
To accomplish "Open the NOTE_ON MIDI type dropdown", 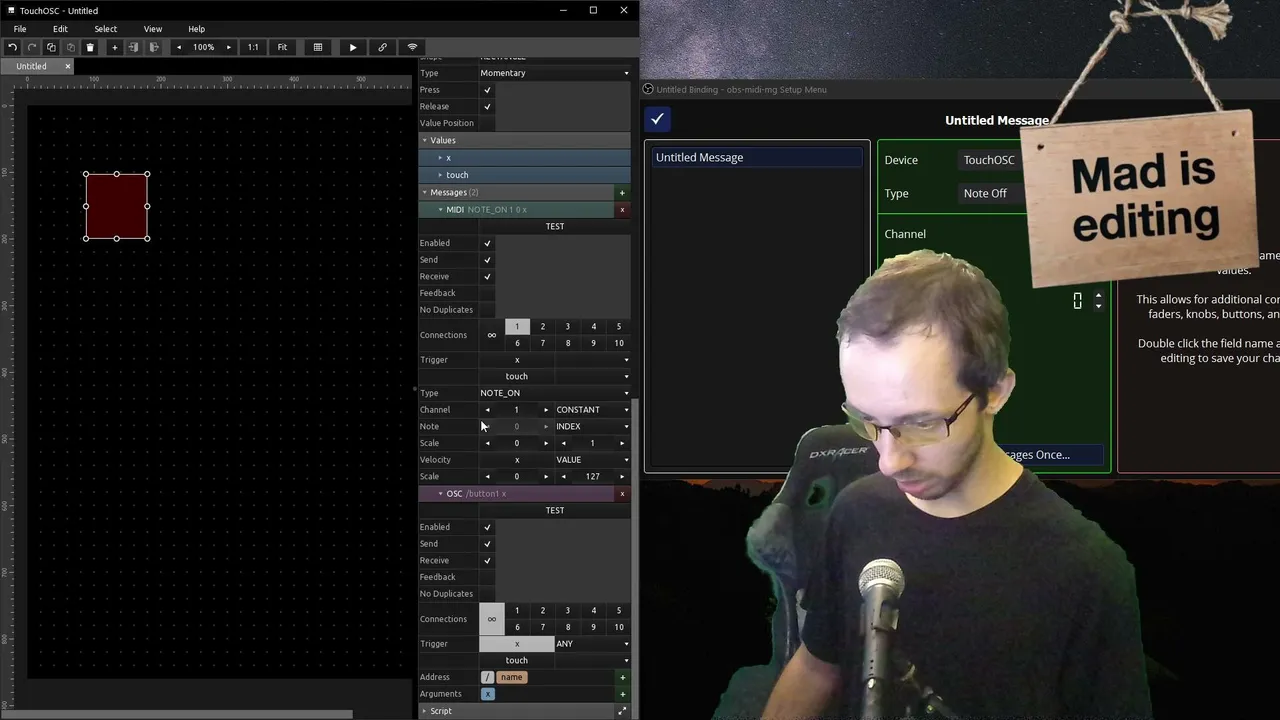I will [555, 393].
